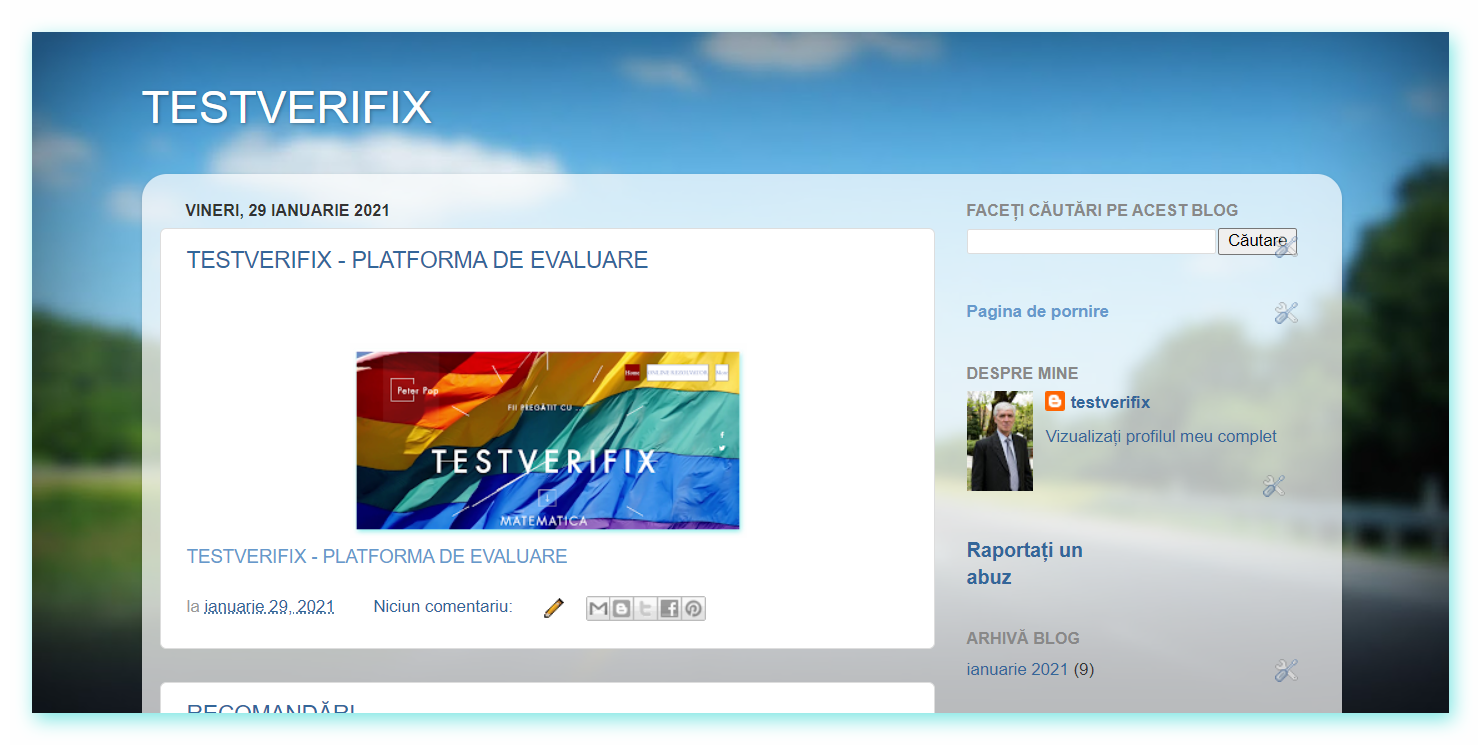Viewport: 1481px width, 745px height.
Task: Click the wrench icon under Despre mine profile
Action: (1273, 486)
